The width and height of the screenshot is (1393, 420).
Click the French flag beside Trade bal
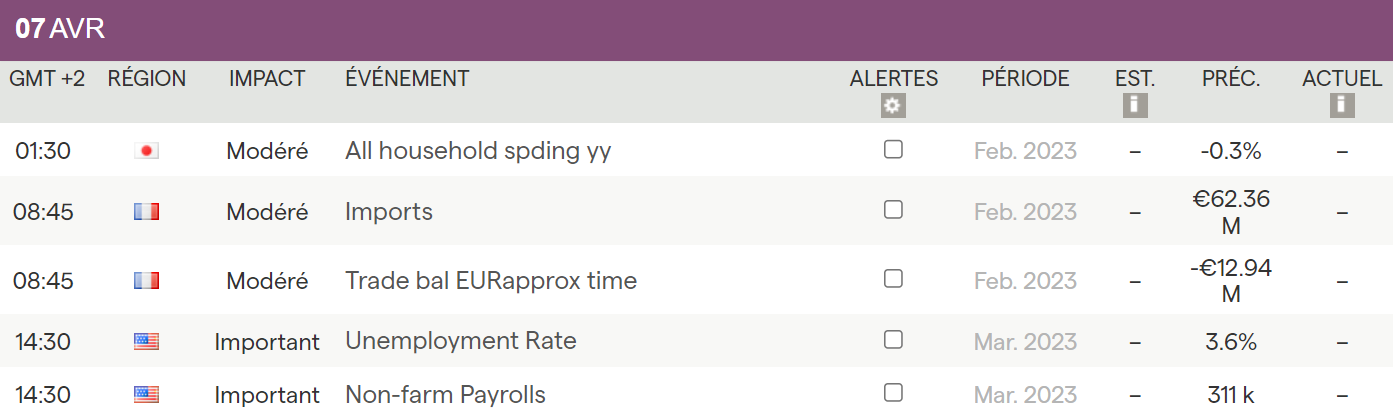coord(146,281)
